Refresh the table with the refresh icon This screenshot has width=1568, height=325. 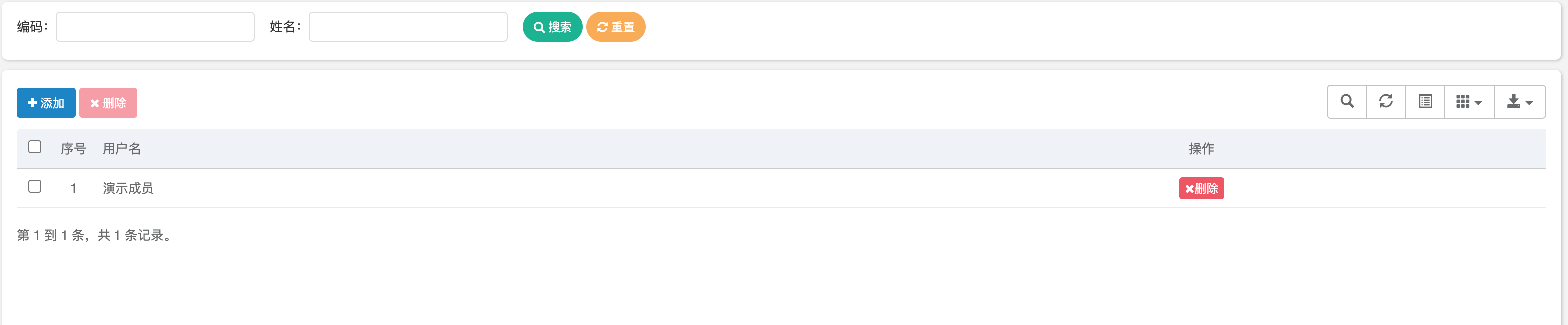(1385, 101)
